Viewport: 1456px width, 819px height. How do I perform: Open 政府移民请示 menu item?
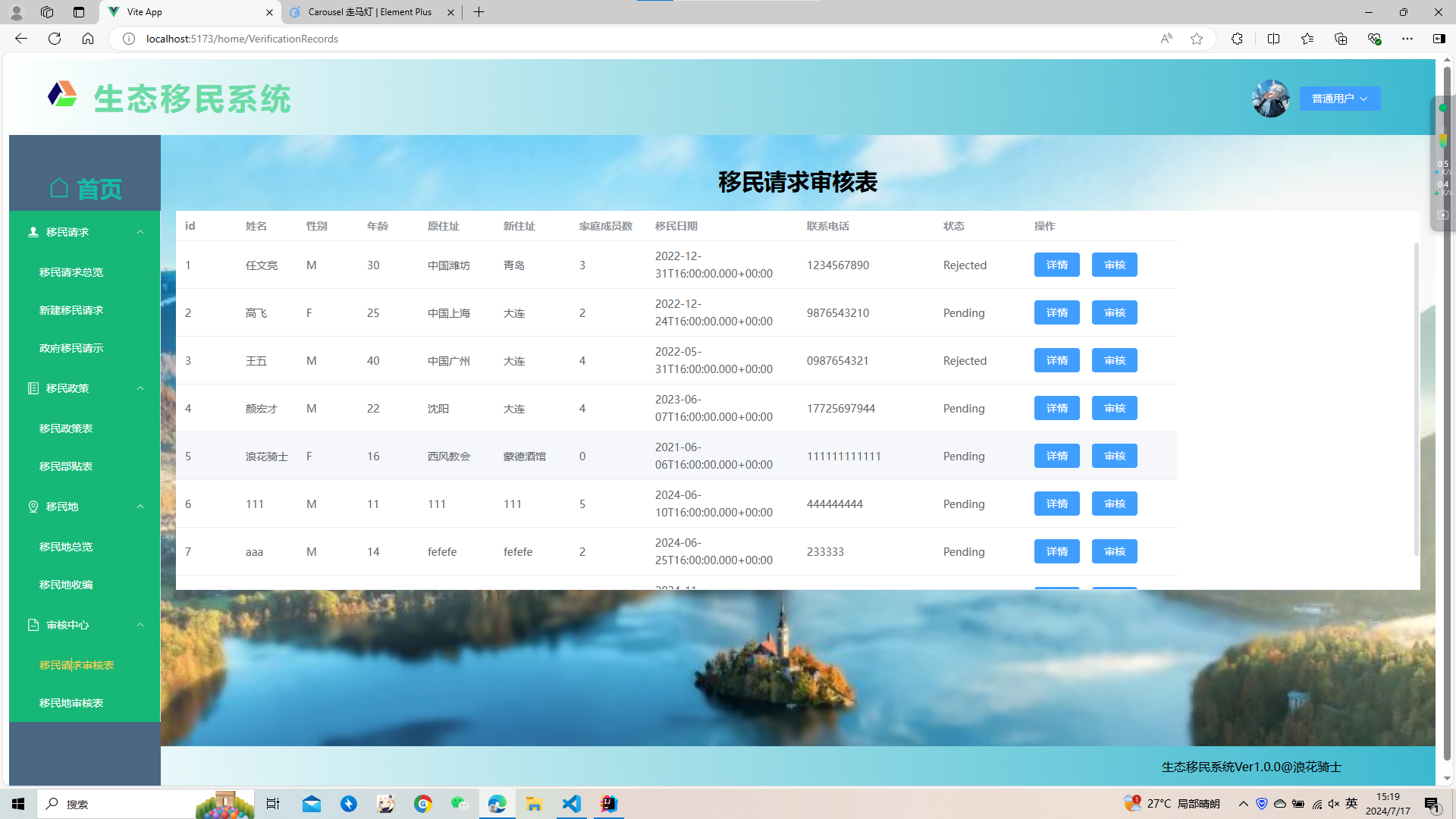[85, 348]
